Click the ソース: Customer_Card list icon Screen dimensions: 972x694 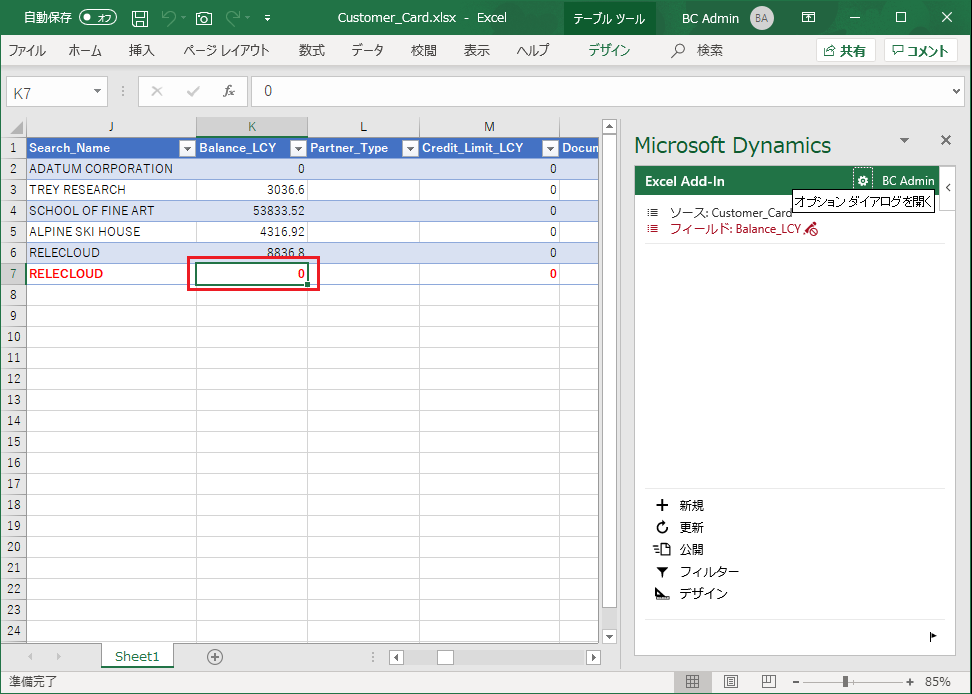click(652, 213)
